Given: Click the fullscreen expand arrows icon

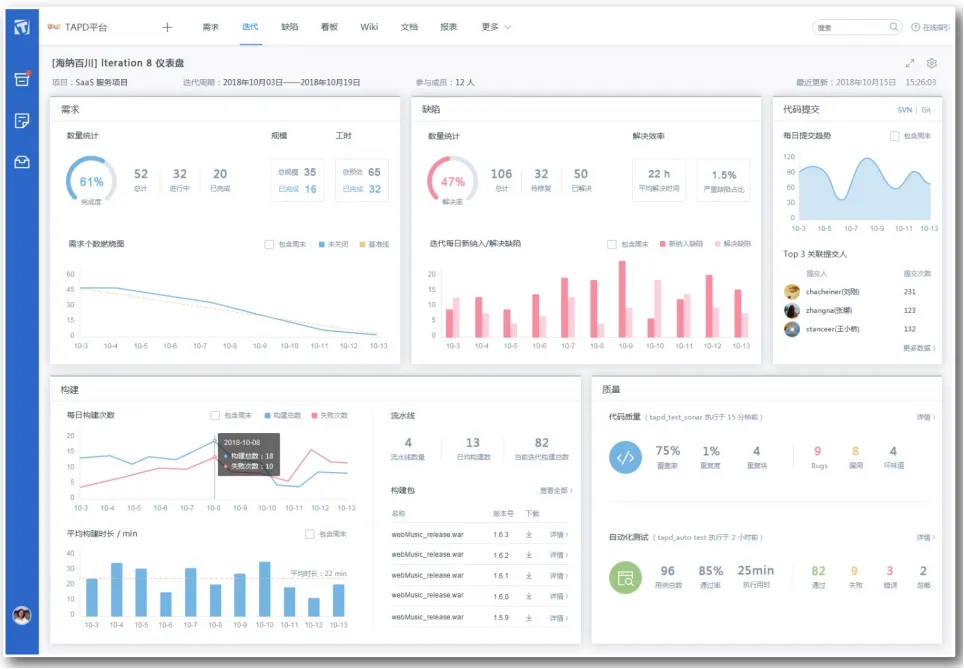Looking at the screenshot, I should (x=910, y=63).
